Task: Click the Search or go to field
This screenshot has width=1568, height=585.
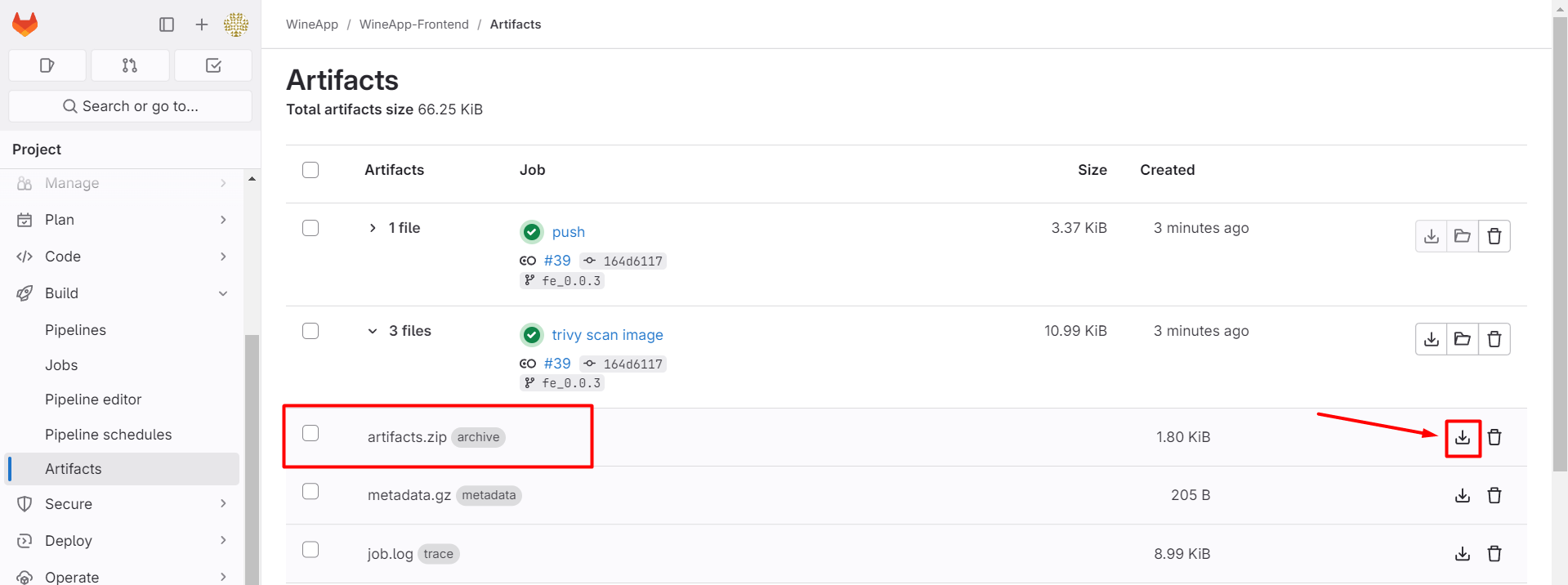Action: click(x=131, y=106)
